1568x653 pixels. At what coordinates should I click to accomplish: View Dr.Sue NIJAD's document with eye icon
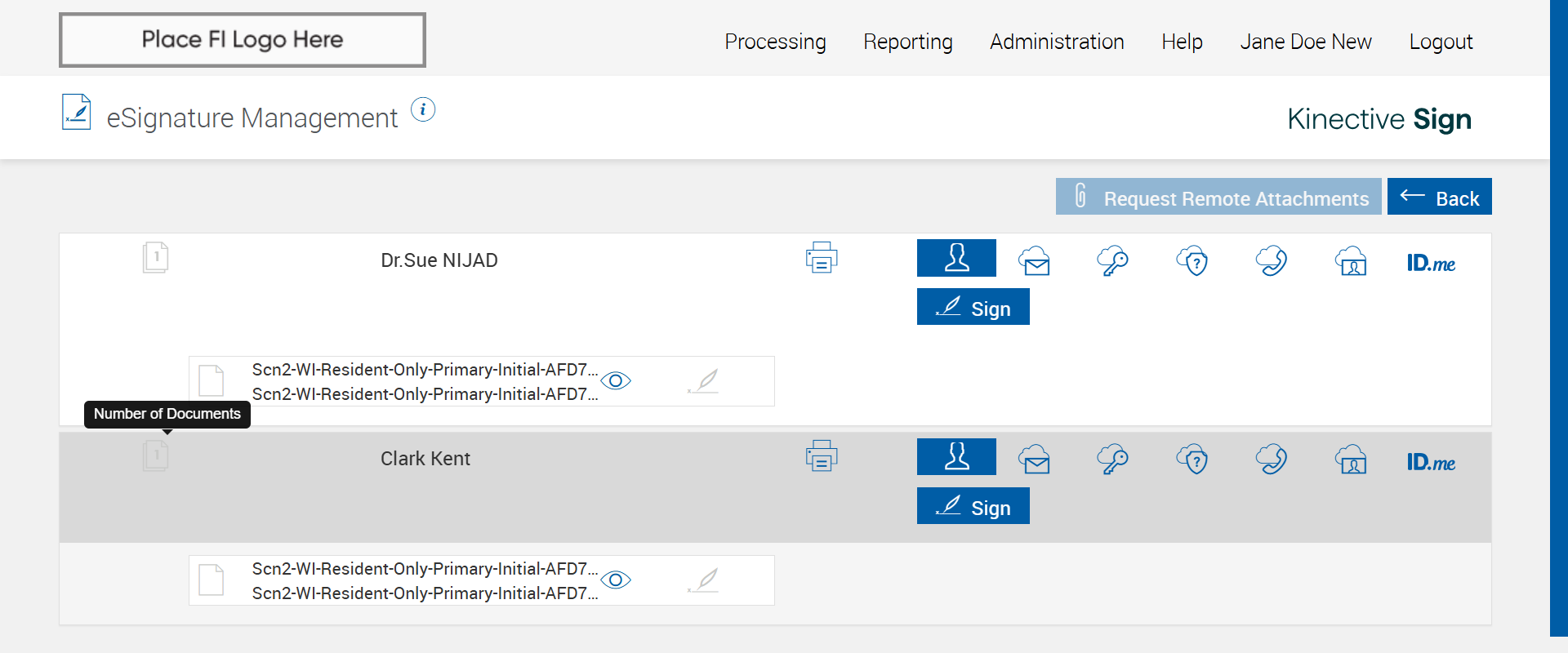pyautogui.click(x=616, y=381)
